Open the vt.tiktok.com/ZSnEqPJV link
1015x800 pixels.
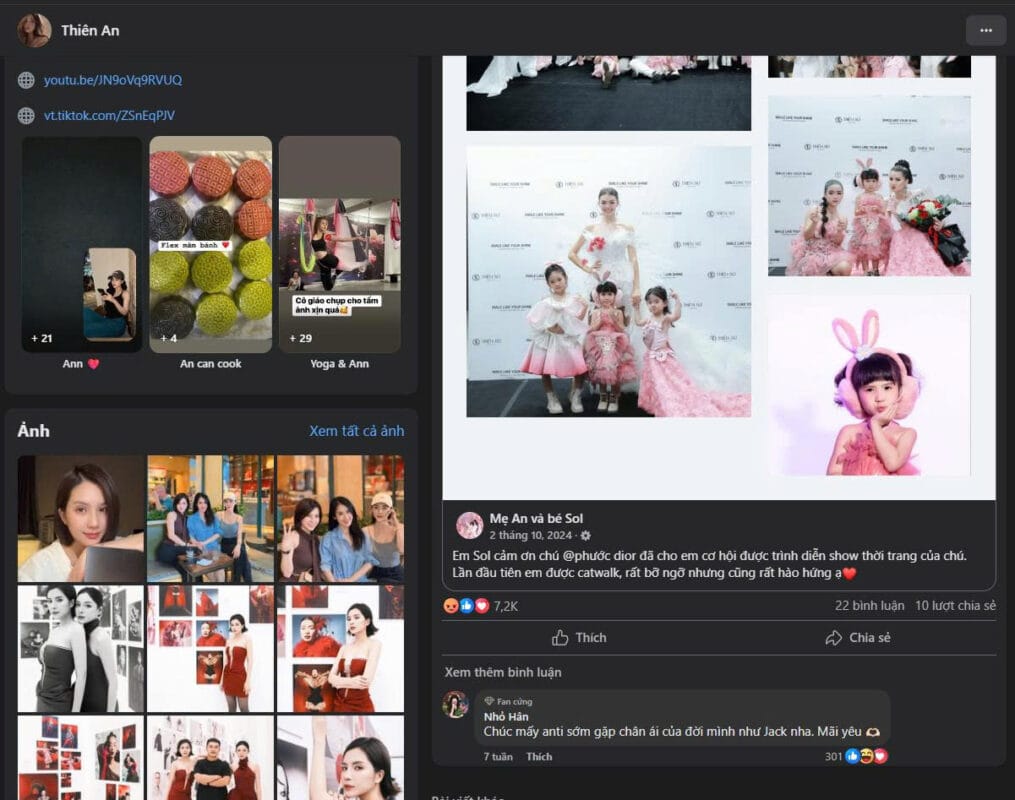click(109, 115)
